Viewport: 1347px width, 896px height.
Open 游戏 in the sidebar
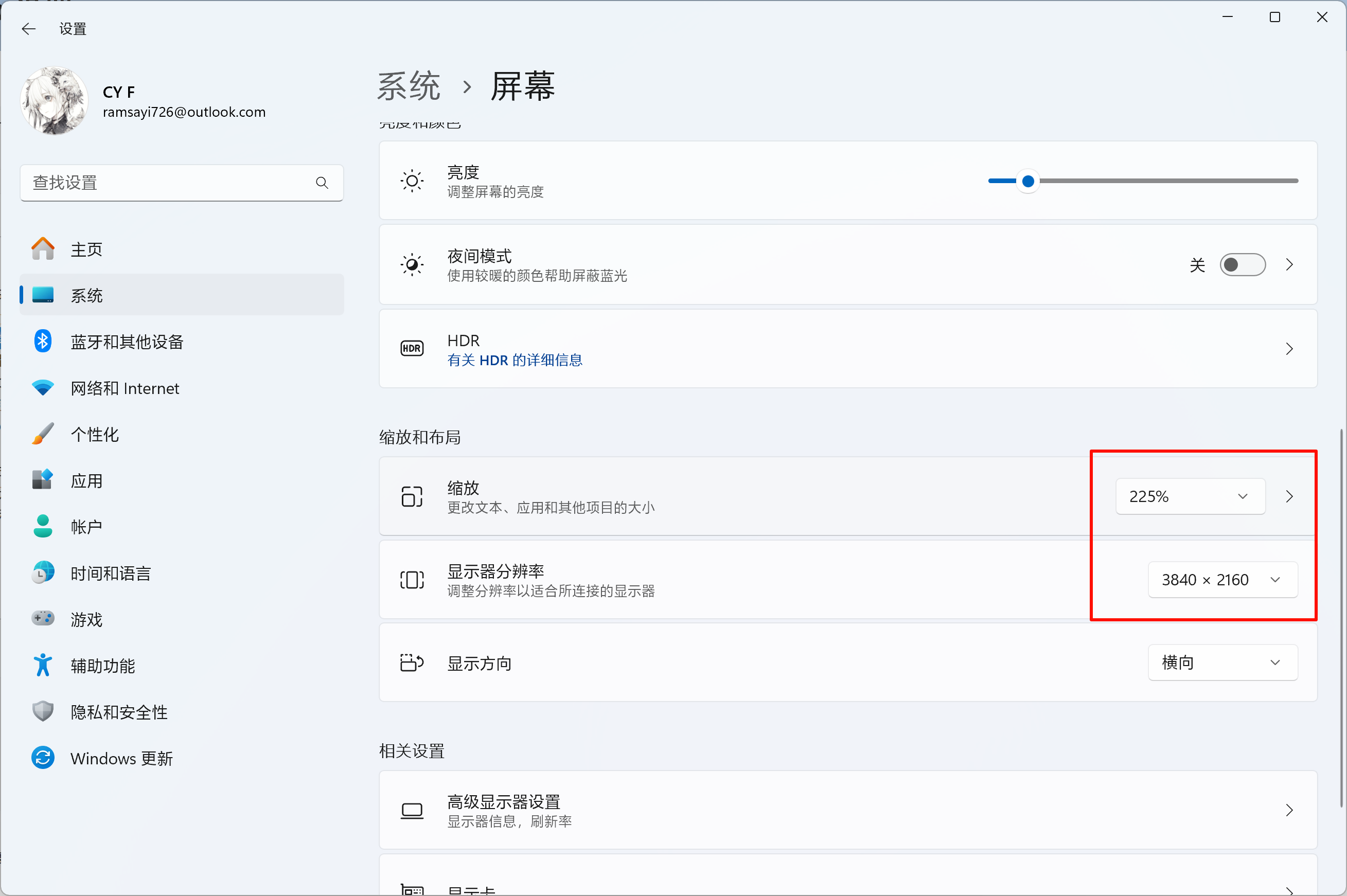pyautogui.click(x=86, y=619)
